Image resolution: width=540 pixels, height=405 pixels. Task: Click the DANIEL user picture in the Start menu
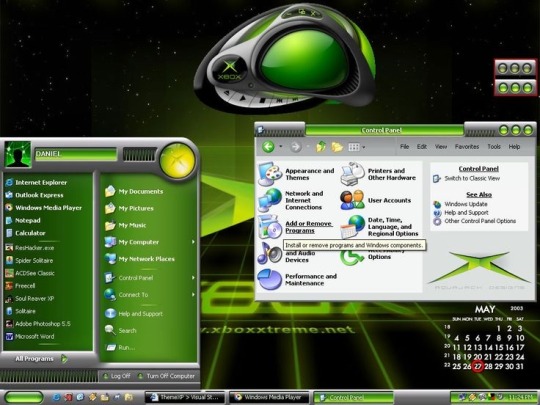coord(18,154)
